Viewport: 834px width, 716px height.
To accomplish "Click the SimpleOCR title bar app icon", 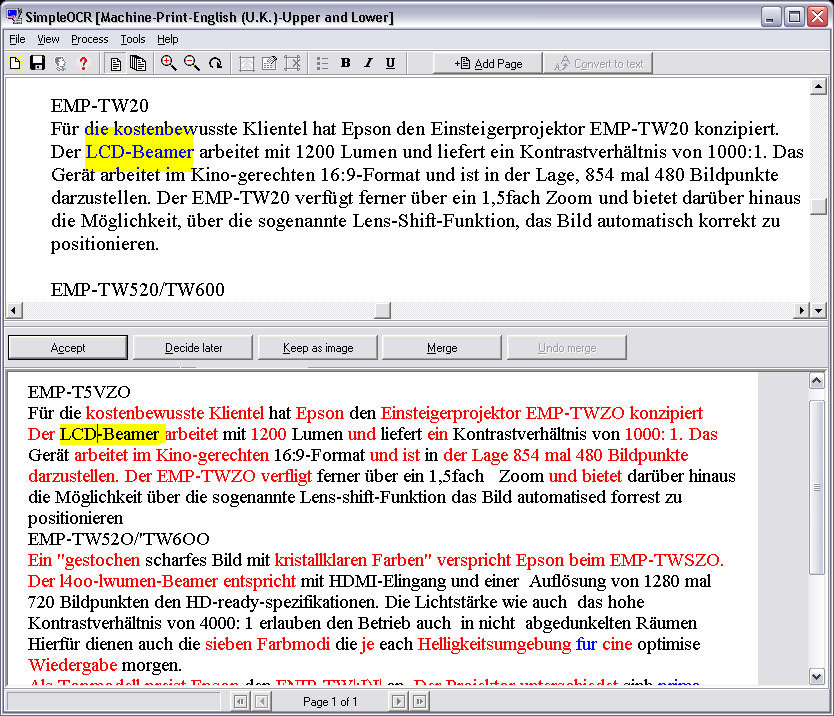I will click(x=14, y=16).
